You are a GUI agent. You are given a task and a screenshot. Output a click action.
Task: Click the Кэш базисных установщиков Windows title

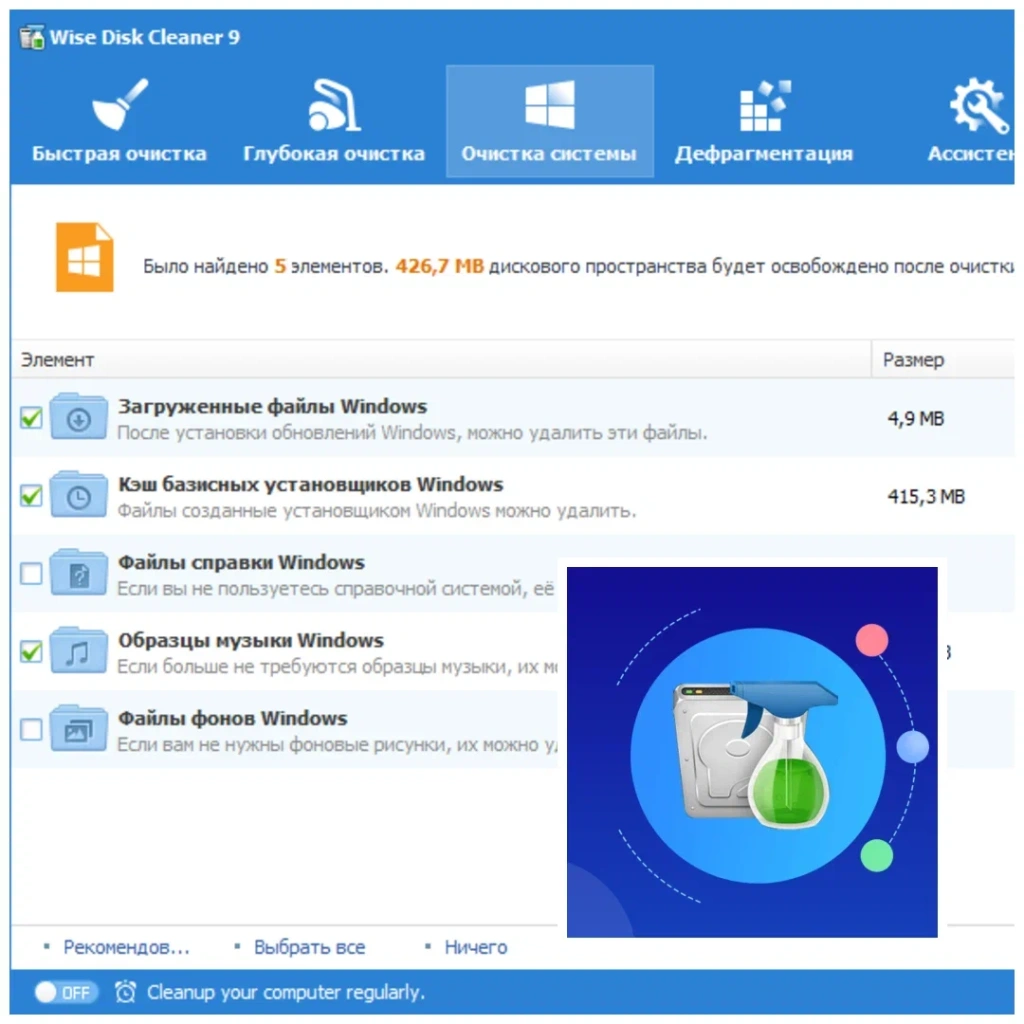[x=310, y=485]
